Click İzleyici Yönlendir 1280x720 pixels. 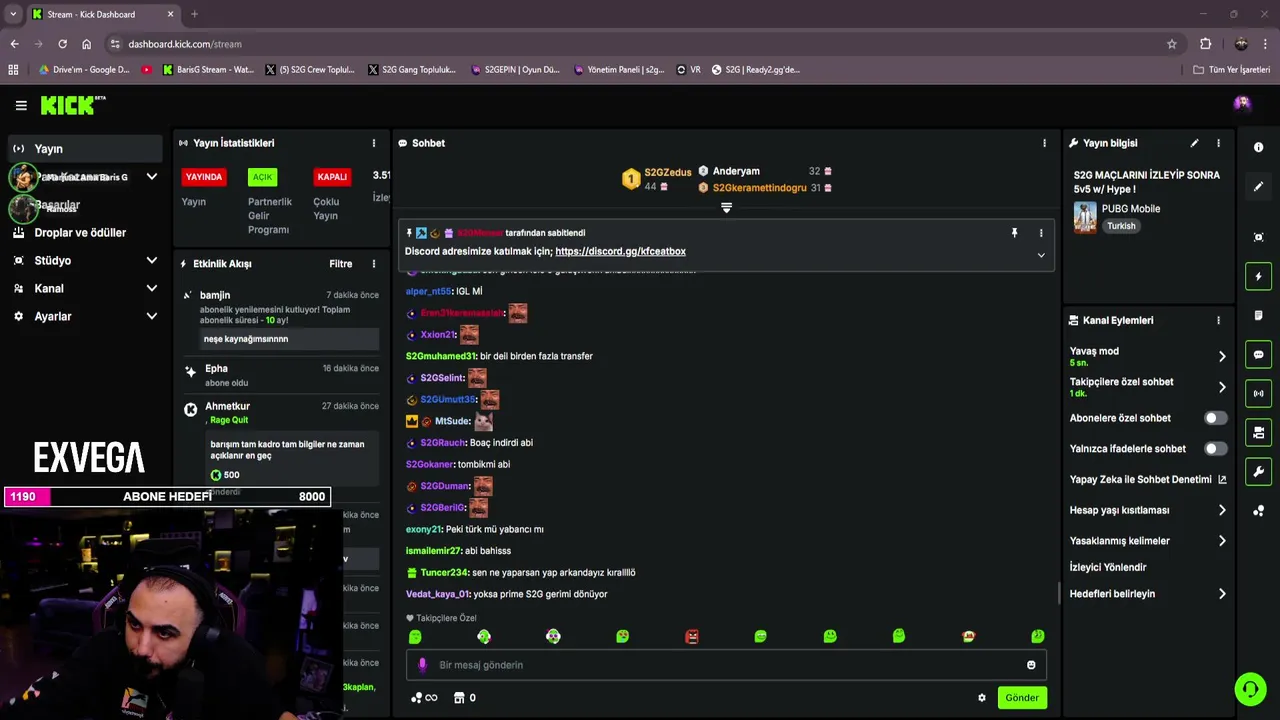(x=1108, y=567)
